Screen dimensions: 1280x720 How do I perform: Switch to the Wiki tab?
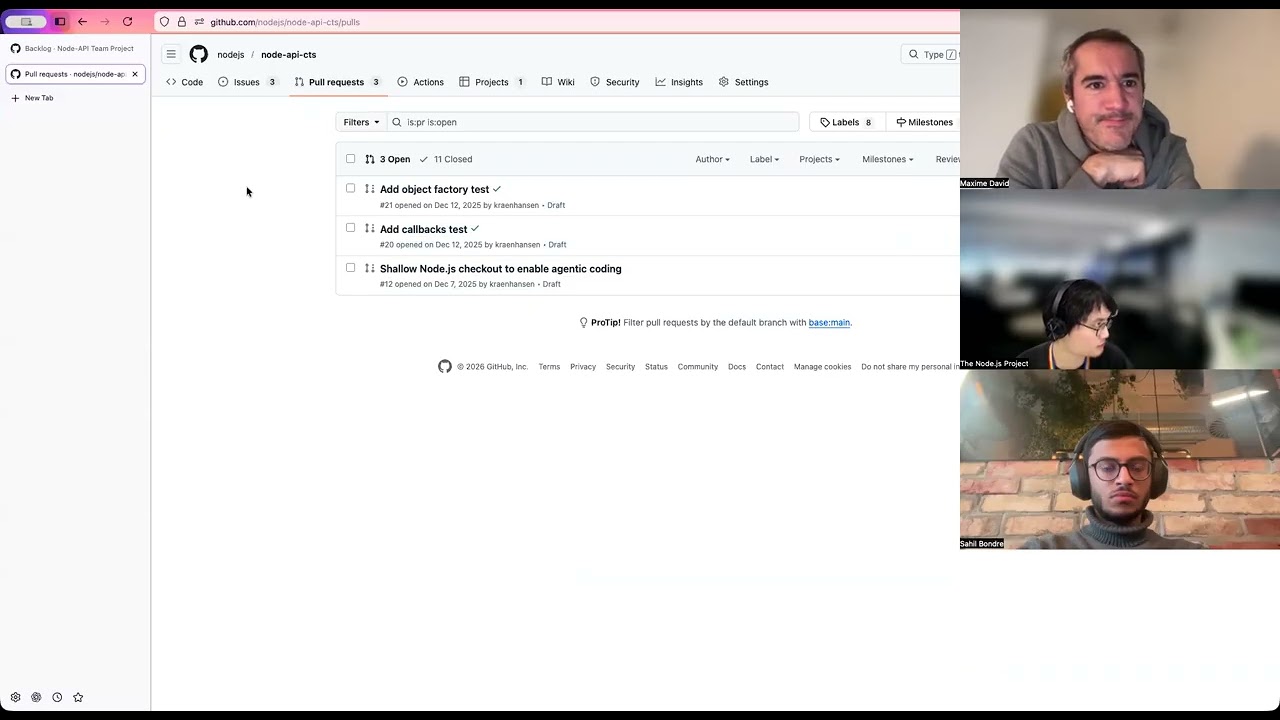pyautogui.click(x=558, y=82)
